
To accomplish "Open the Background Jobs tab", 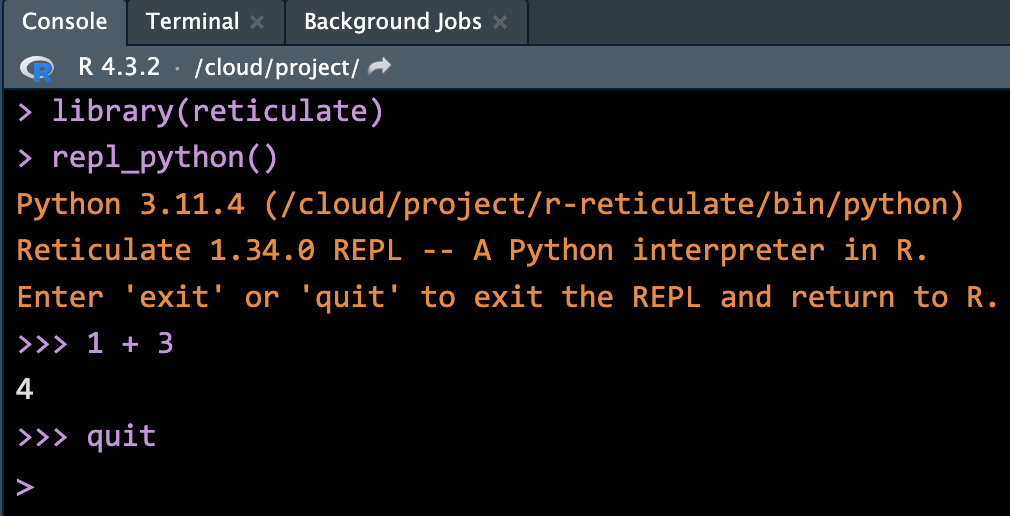I will (392, 22).
